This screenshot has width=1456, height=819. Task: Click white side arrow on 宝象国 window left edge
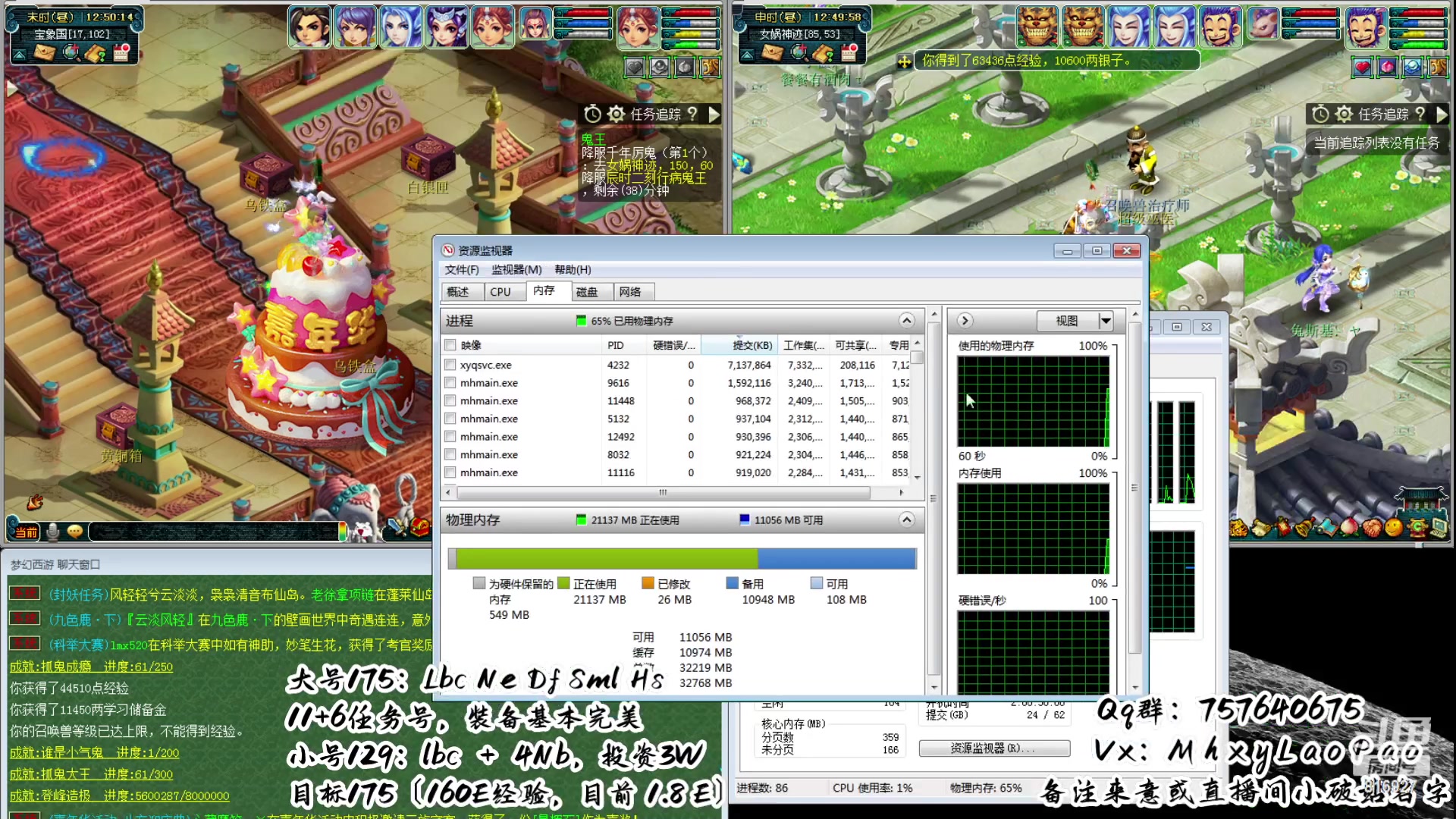(11, 88)
